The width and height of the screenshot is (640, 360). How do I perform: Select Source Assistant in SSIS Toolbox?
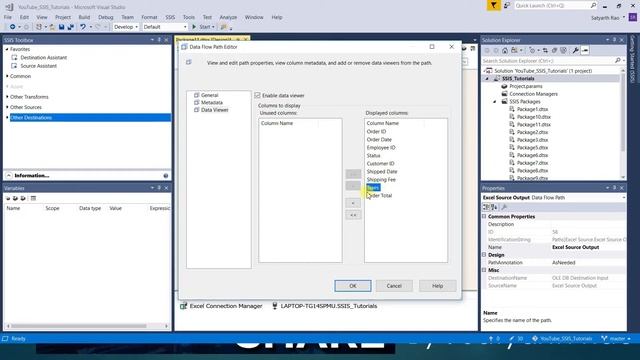pos(39,66)
